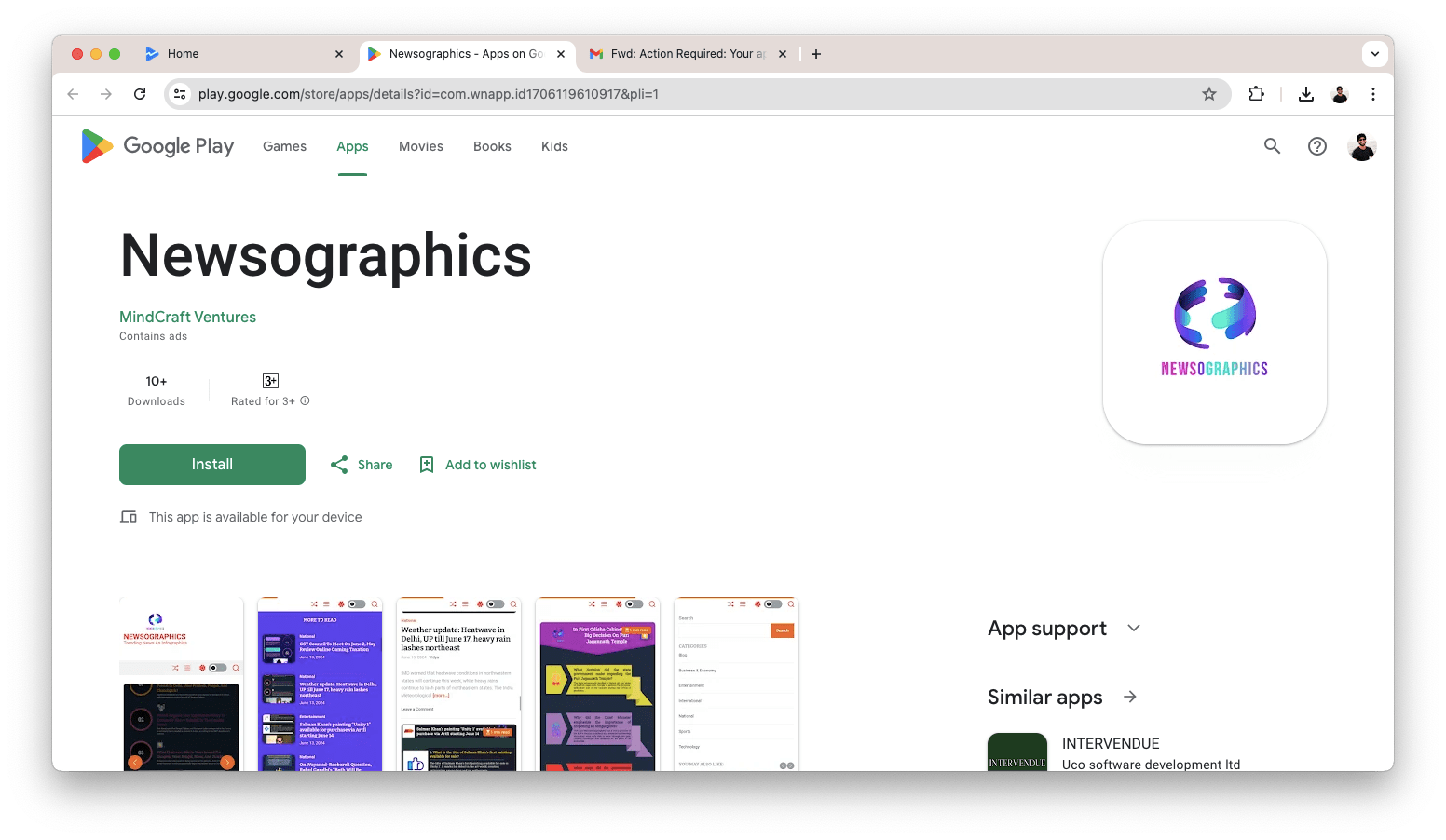Open the heatwave weather update screenshot thumbnail

458,684
